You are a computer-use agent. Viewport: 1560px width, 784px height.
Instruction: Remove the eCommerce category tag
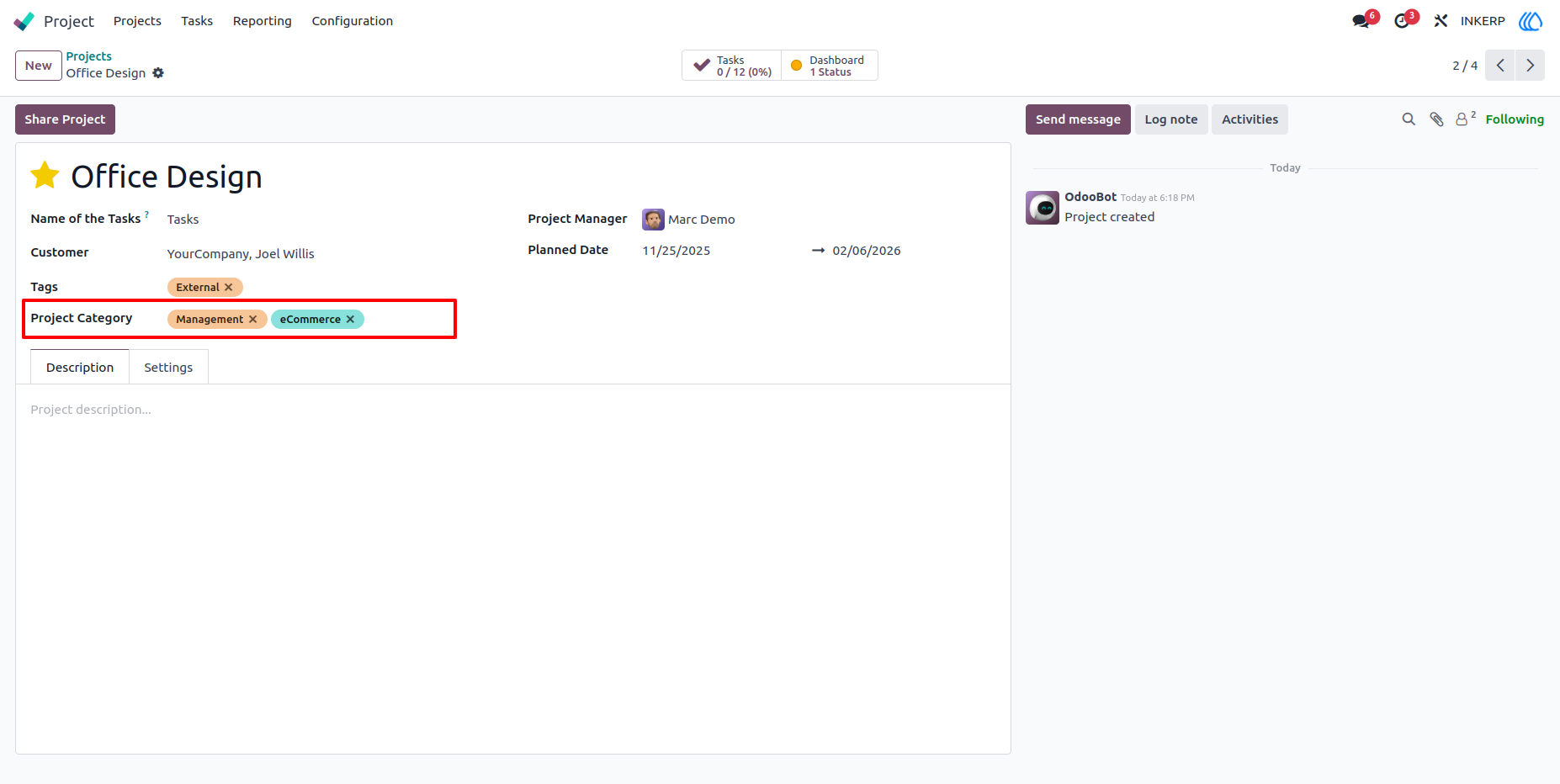pos(350,320)
